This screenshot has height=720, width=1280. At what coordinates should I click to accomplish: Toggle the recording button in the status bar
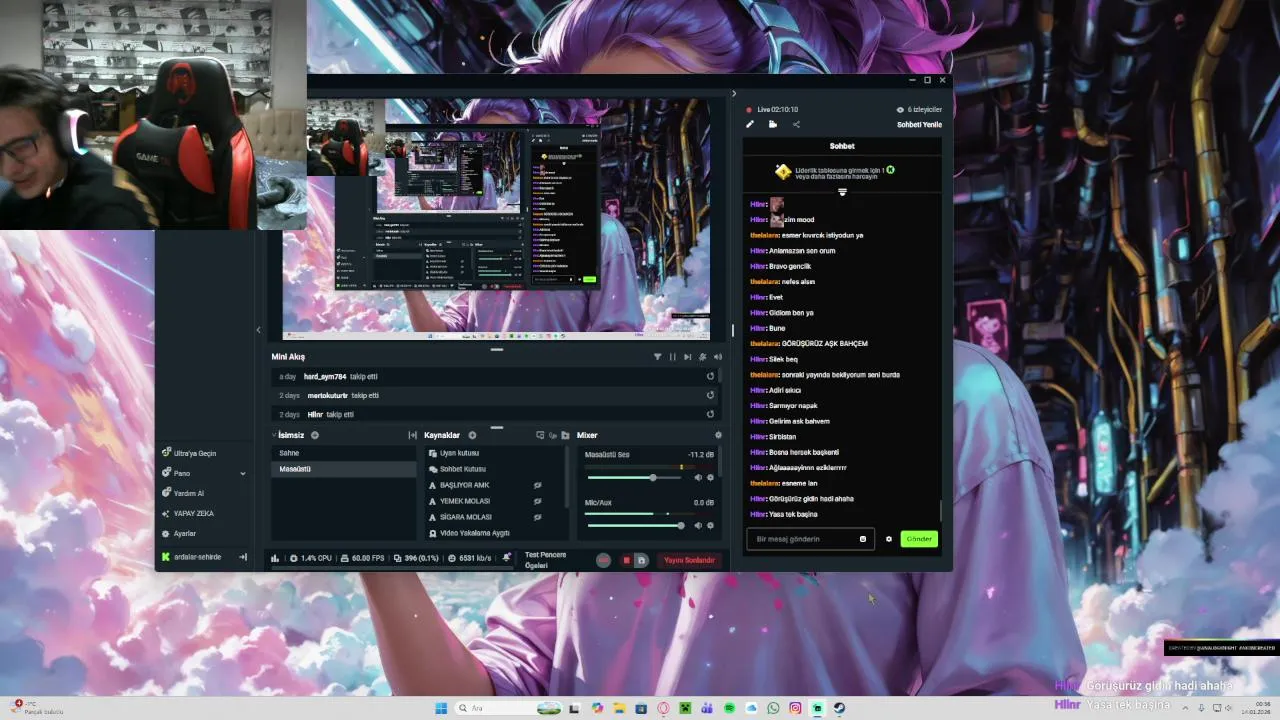click(x=603, y=560)
